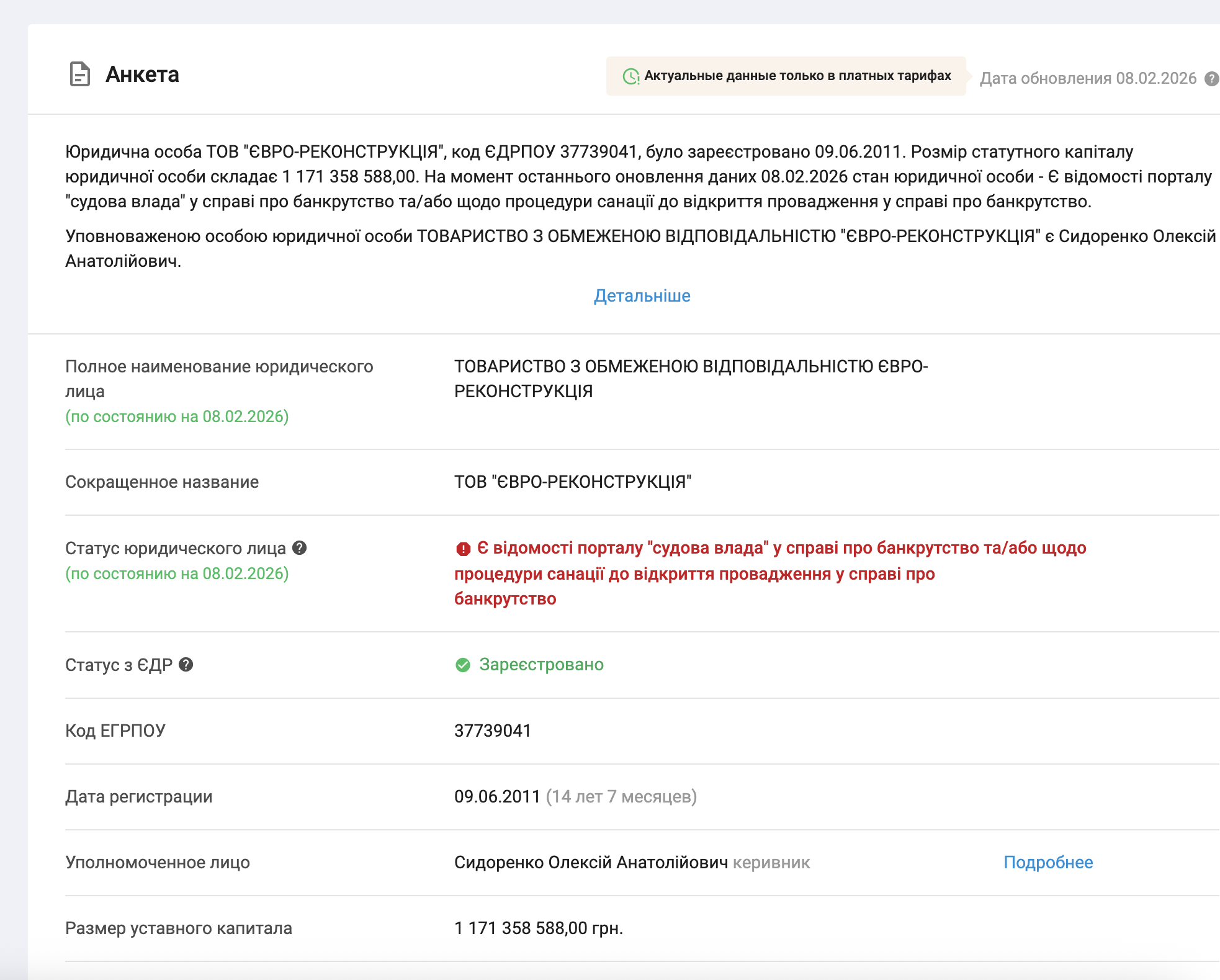Click the short name ТОВ "ЄВРО-РЕКОНСТРУКЦІЯ" value
The height and width of the screenshot is (980, 1220).
pyautogui.click(x=572, y=482)
